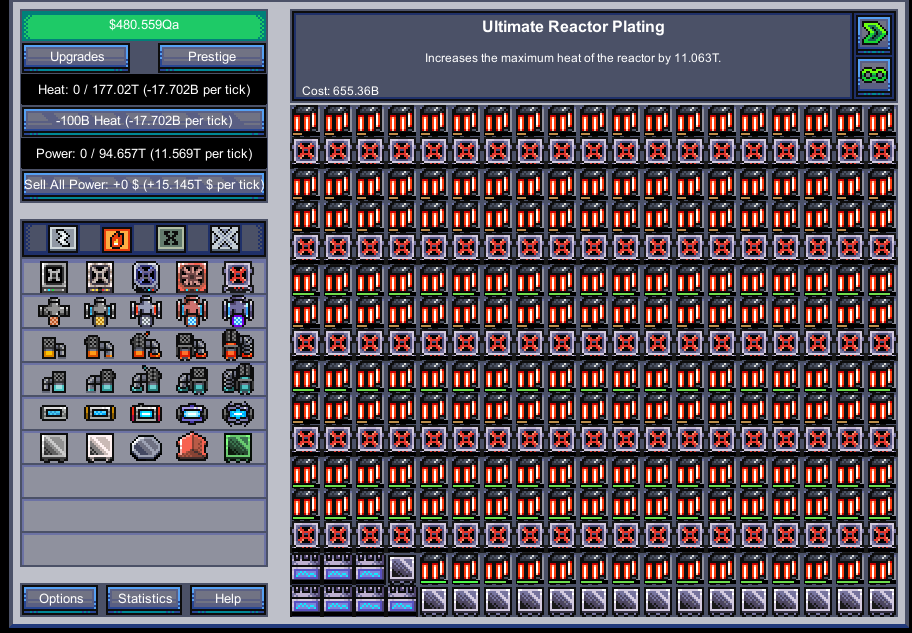Select the red-bodied heat exchanger part
Screen dimensions: 912x633
191,311
